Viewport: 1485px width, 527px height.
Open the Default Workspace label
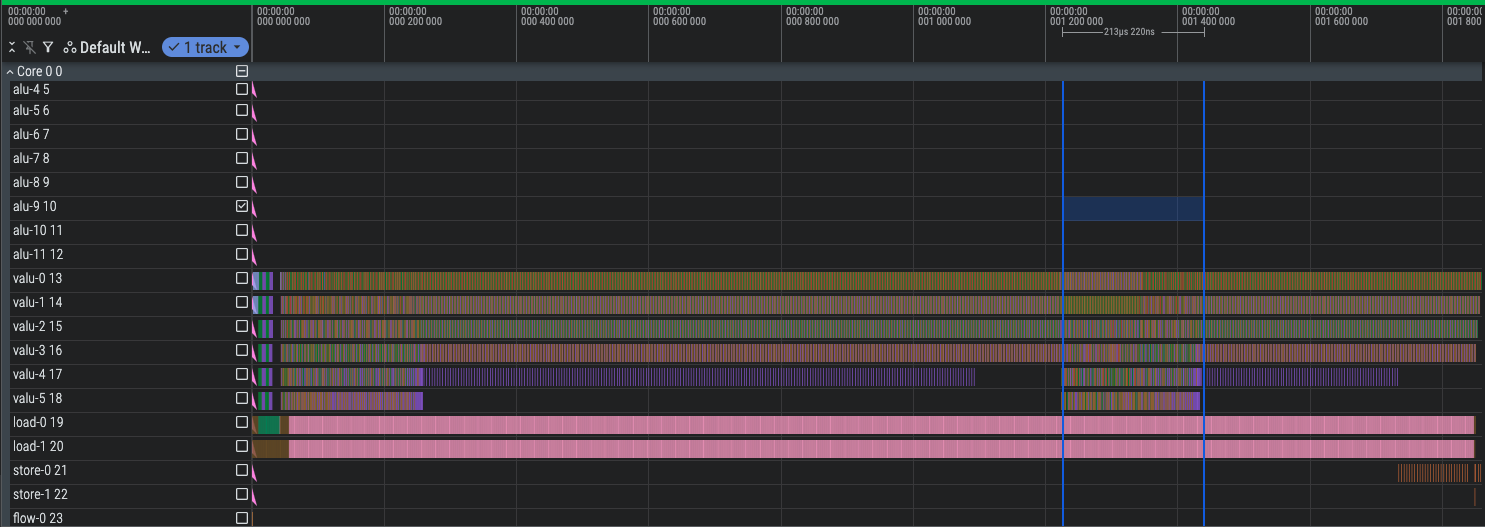115,47
